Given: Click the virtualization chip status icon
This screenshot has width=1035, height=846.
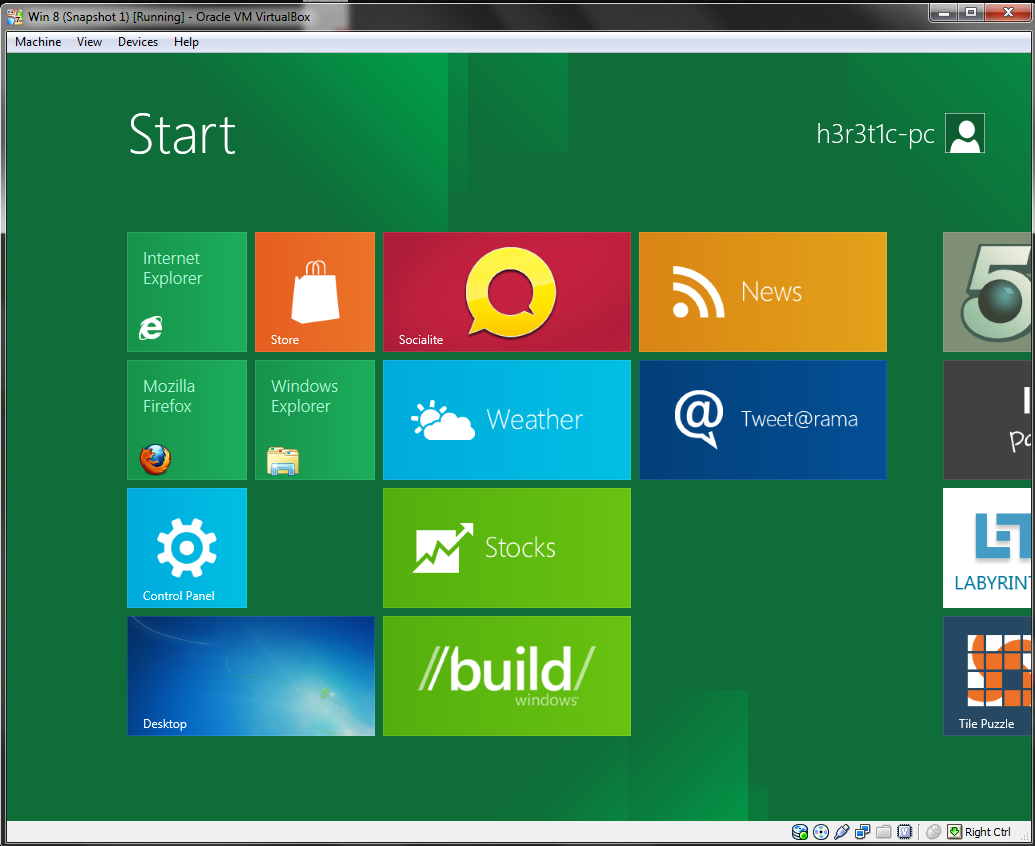Looking at the screenshot, I should click(x=904, y=832).
